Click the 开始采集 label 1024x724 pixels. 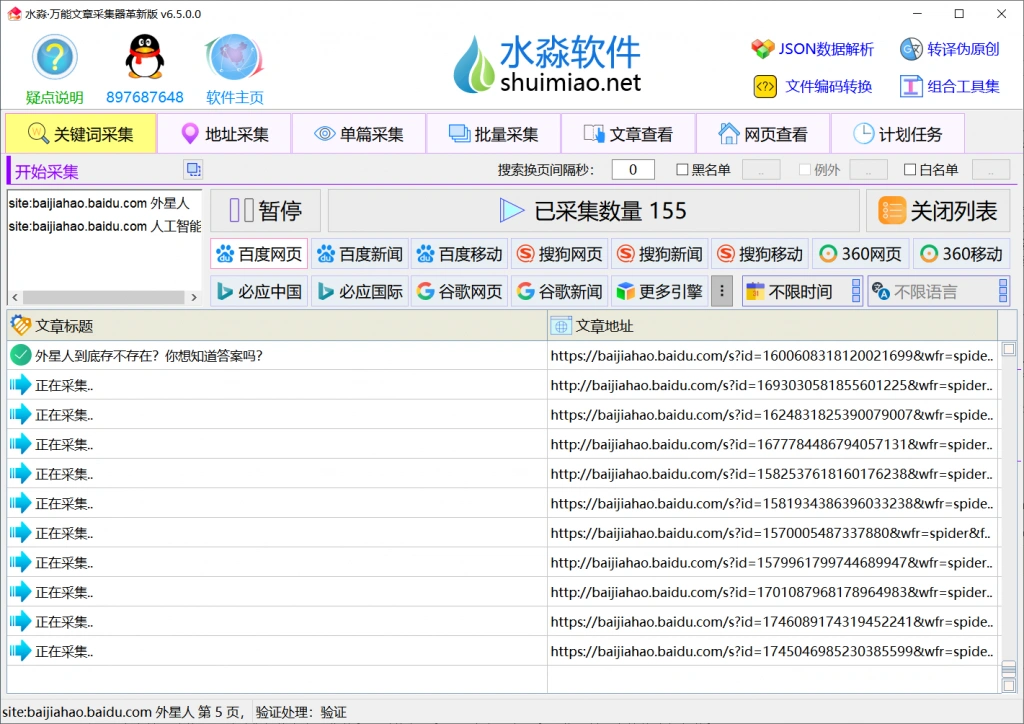click(46, 172)
